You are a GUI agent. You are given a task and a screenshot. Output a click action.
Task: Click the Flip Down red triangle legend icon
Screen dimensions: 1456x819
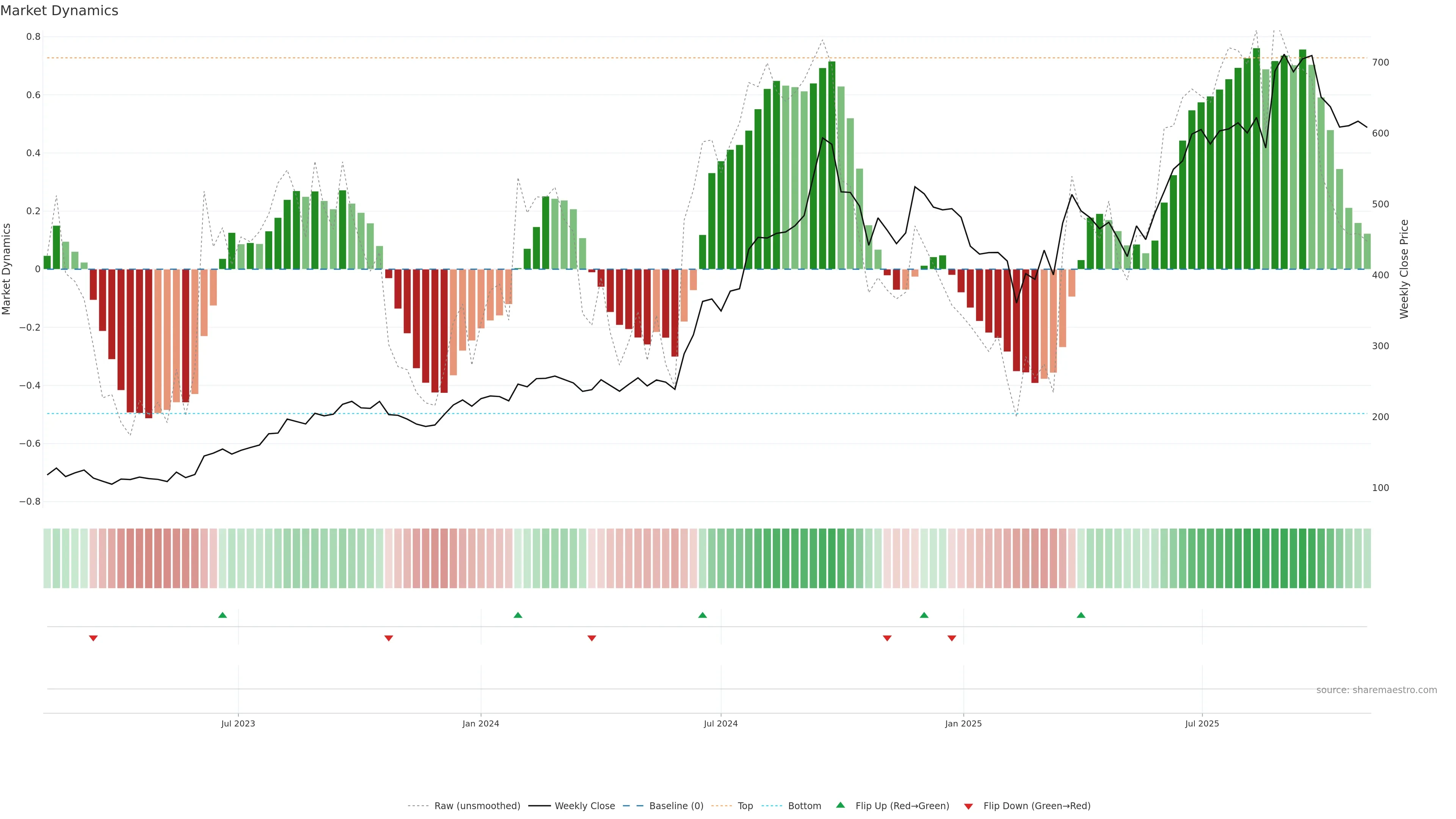pyautogui.click(x=968, y=806)
